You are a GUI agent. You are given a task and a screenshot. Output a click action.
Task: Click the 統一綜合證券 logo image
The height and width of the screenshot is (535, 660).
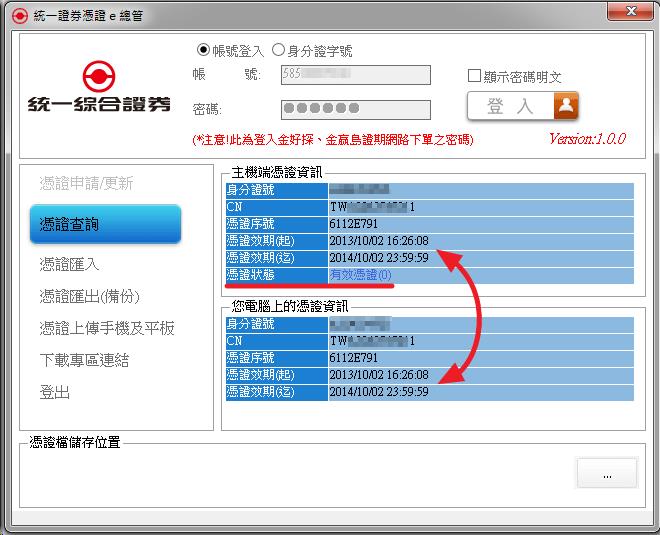(x=99, y=87)
